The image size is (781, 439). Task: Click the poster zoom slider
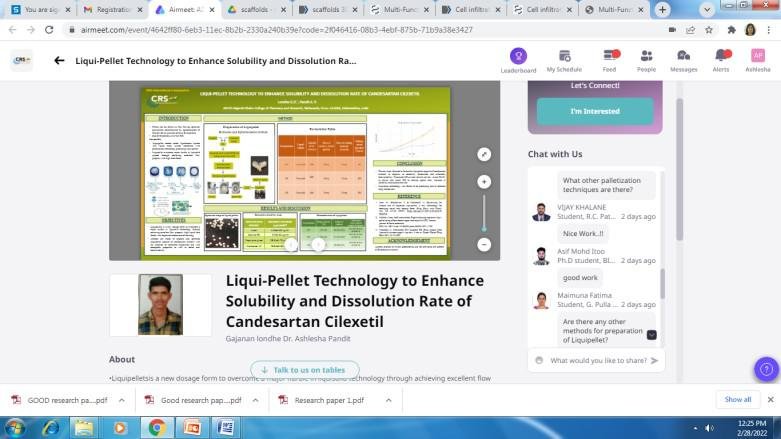tap(484, 213)
